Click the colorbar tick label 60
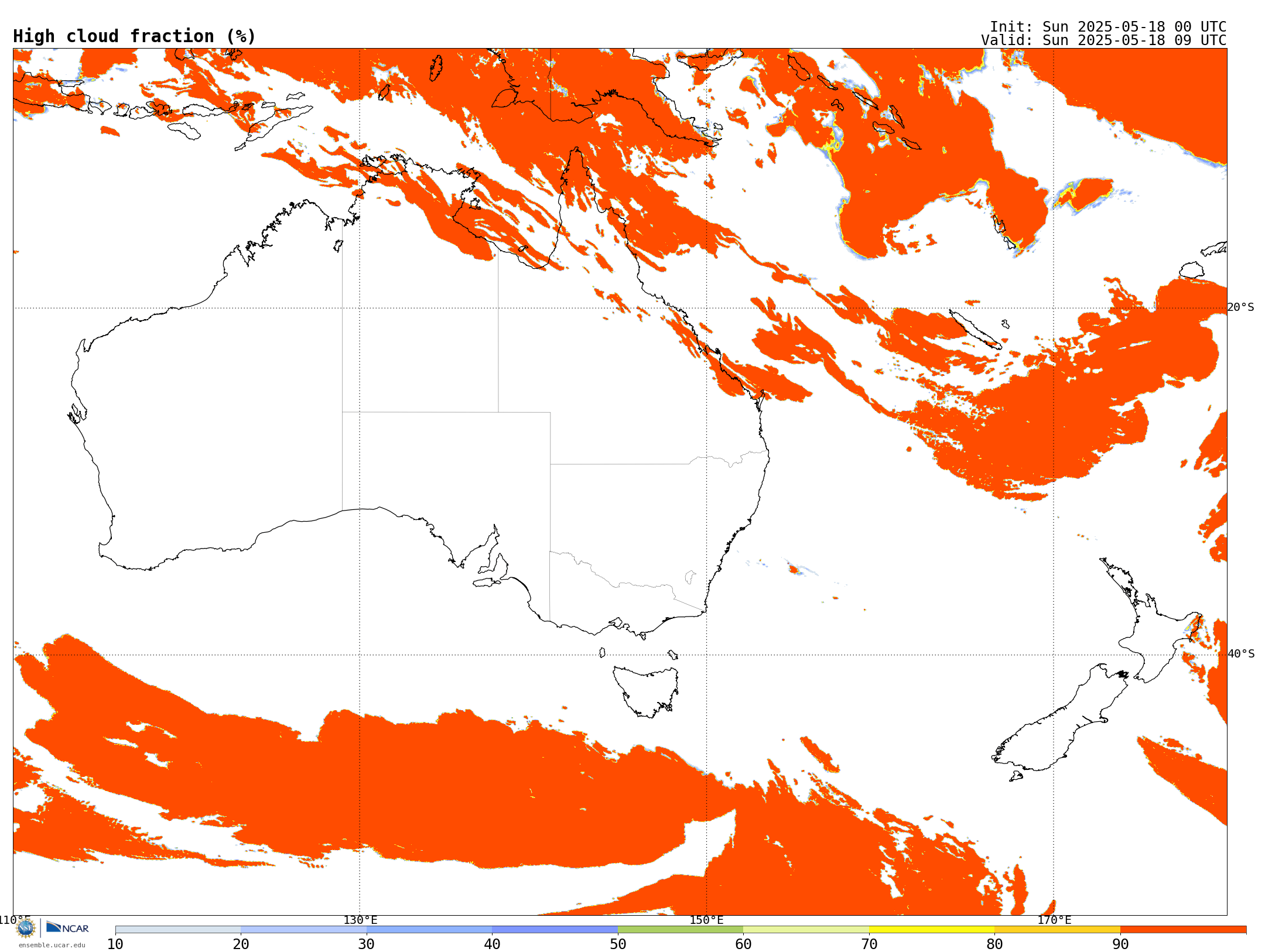This screenshot has width=1265, height=952. coord(743,944)
